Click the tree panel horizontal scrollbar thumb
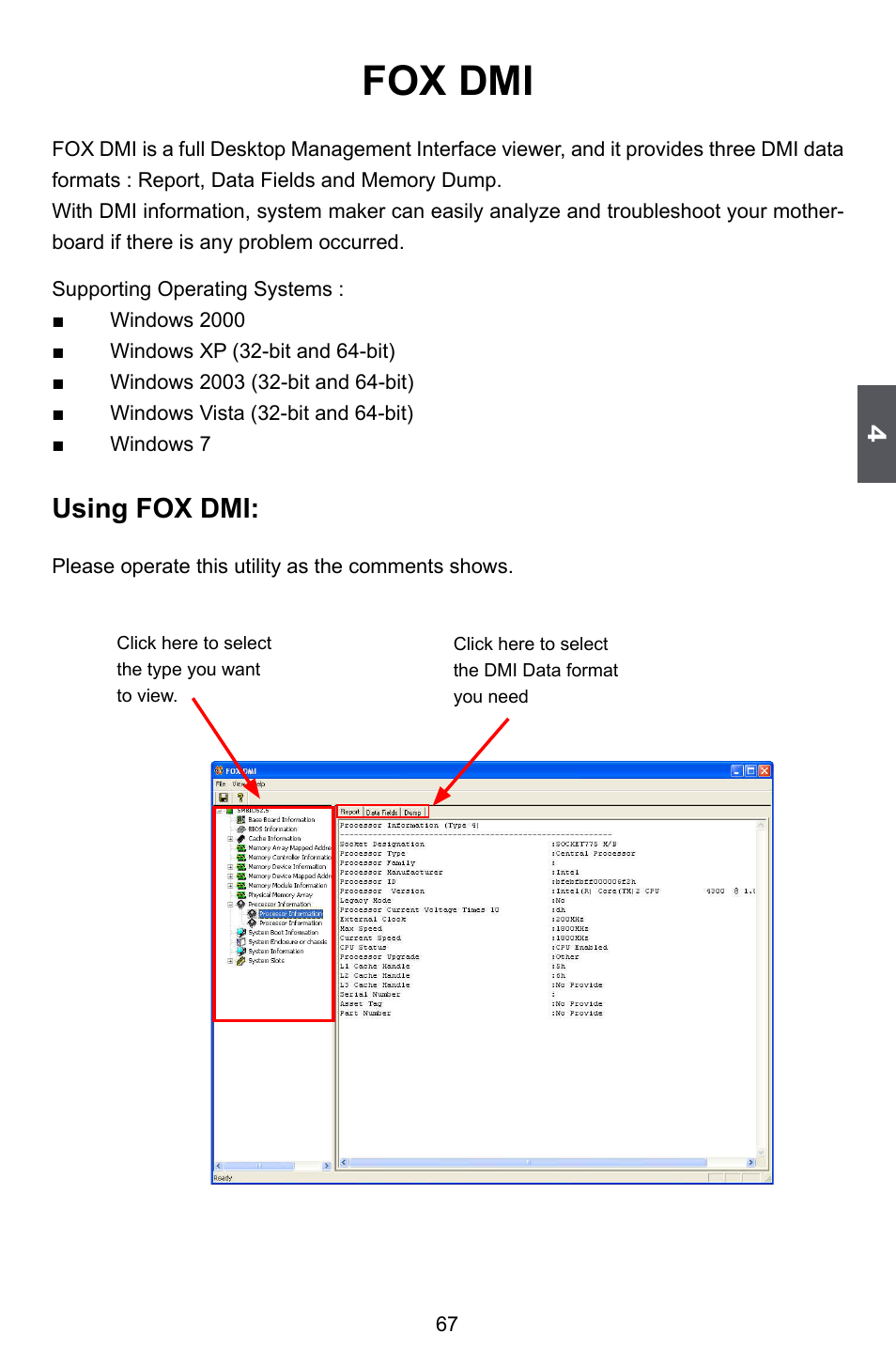Image resolution: width=896 pixels, height=1364 pixels. point(259,1166)
